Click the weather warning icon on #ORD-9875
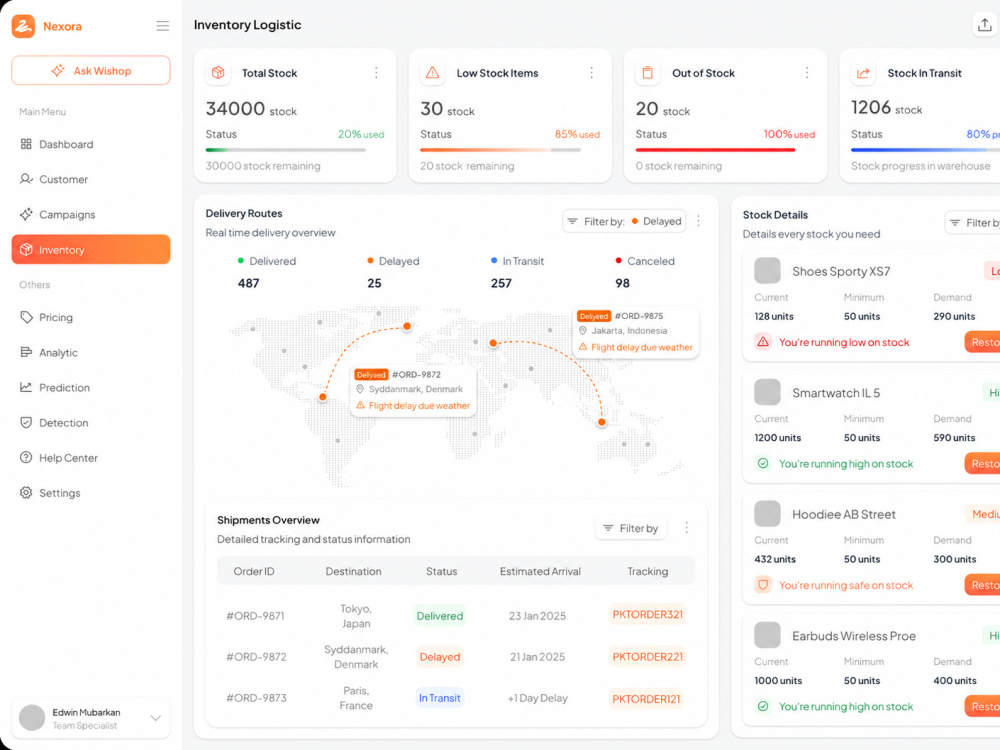Viewport: 1000px width, 750px height. click(583, 347)
